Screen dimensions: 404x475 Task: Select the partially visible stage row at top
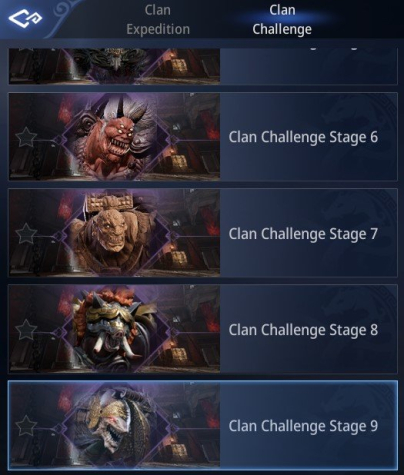[x=203, y=66]
